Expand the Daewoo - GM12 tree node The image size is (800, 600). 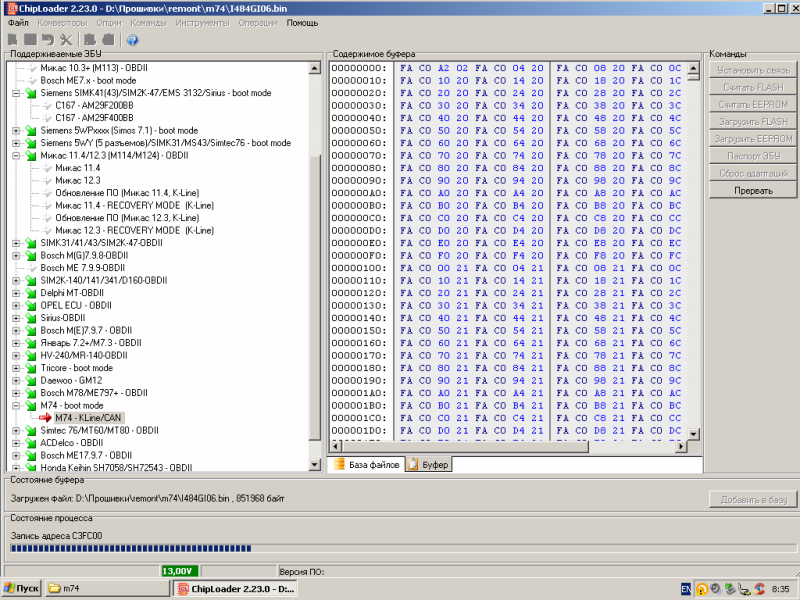(16, 380)
